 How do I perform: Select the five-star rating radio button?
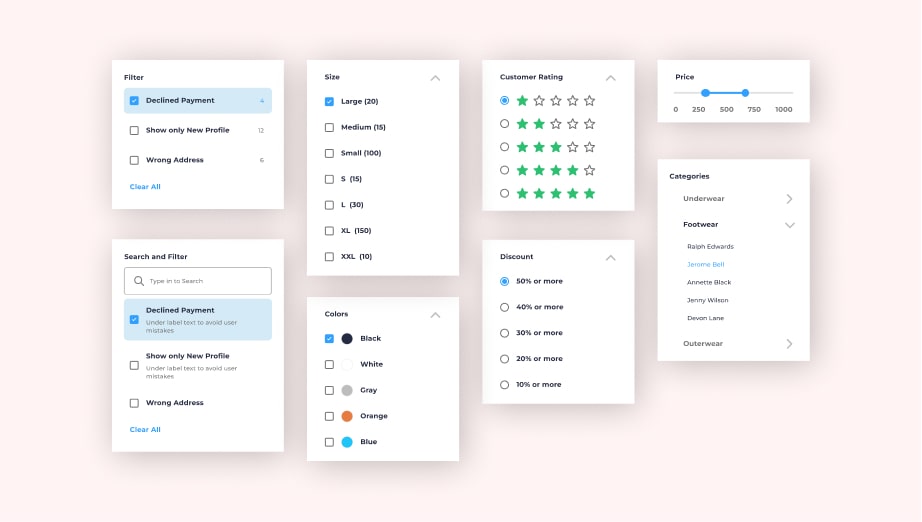pyautogui.click(x=505, y=193)
